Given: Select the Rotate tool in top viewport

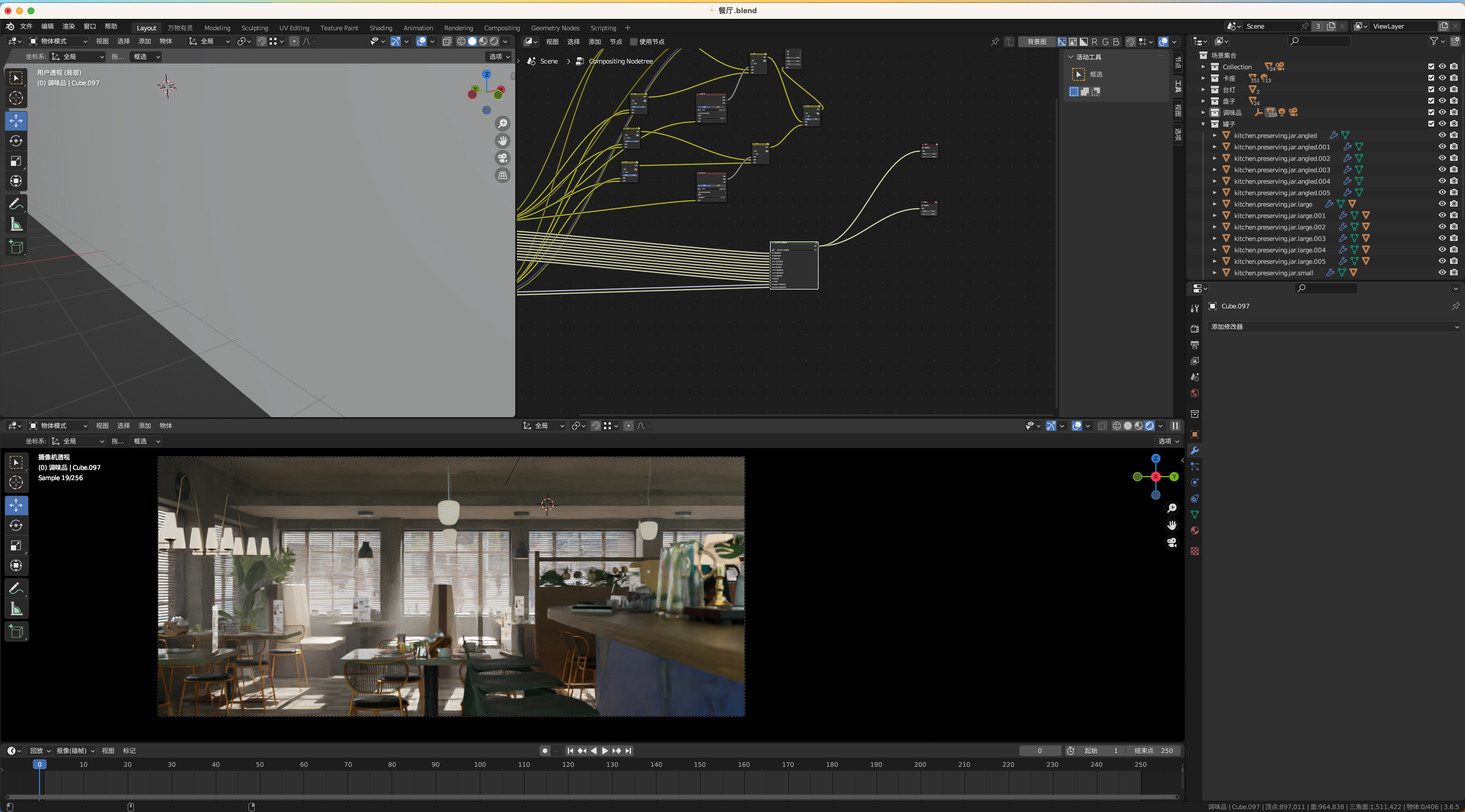Looking at the screenshot, I should tap(16, 141).
